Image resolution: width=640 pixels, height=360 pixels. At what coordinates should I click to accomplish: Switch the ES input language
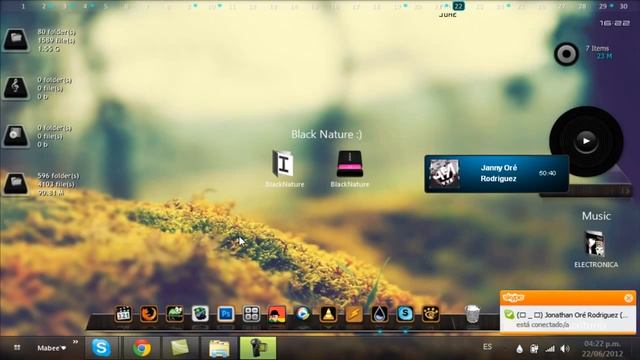tap(487, 347)
